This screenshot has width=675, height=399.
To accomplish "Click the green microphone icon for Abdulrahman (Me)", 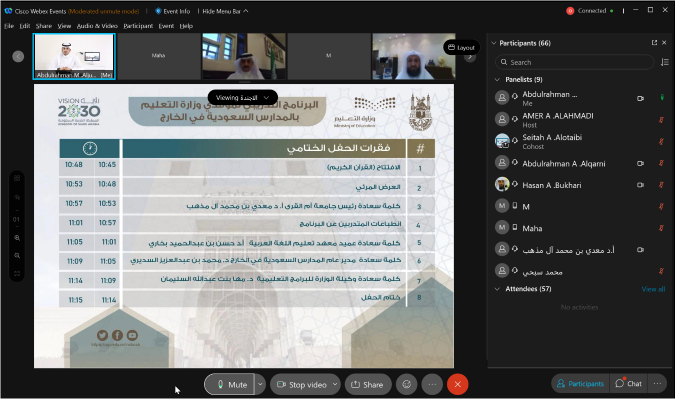I will click(662, 98).
